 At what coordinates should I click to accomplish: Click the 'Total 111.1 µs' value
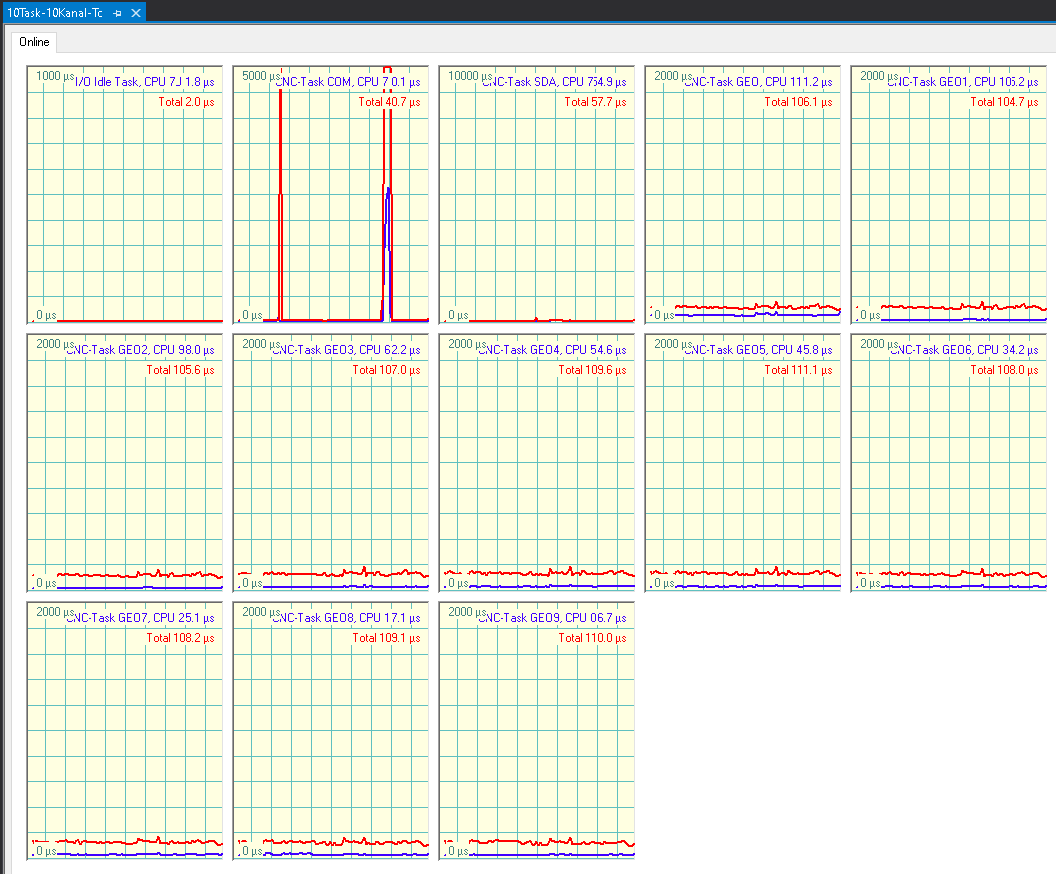pos(798,370)
